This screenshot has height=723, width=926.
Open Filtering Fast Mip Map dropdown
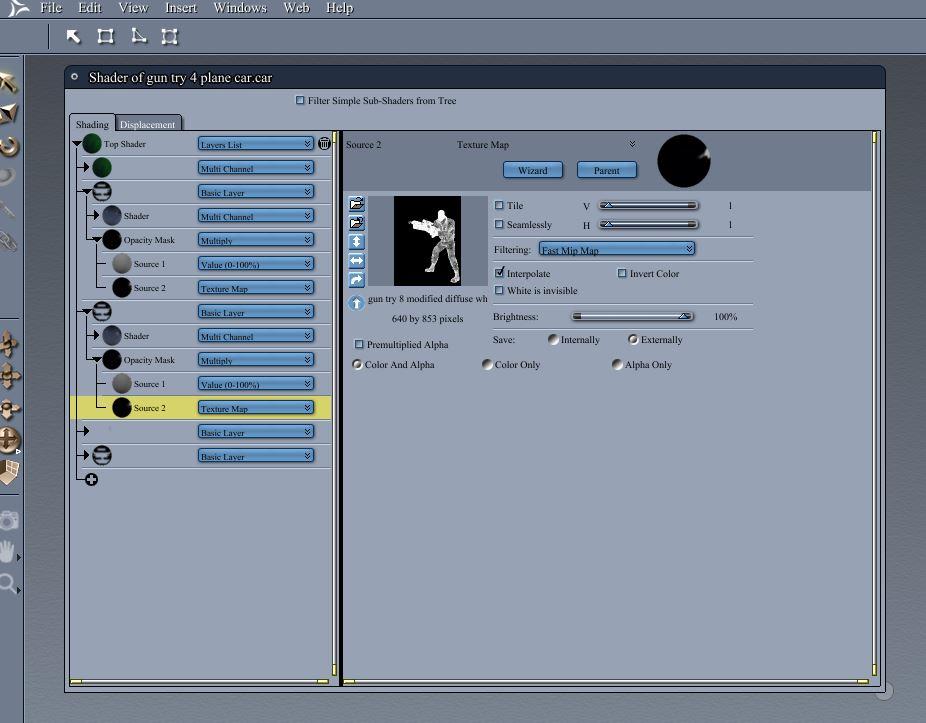[x=617, y=249]
